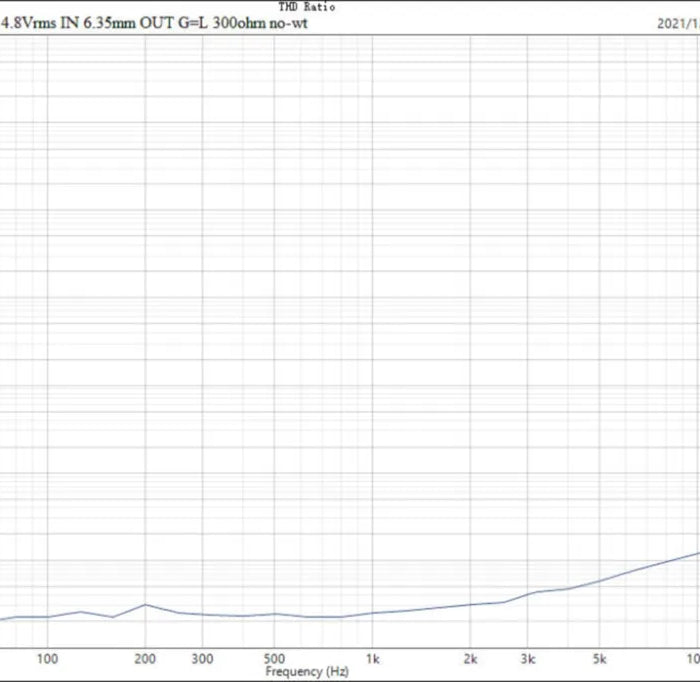
Task: Click the 2k tick label on the frequency axis
Action: pyautogui.click(x=470, y=659)
